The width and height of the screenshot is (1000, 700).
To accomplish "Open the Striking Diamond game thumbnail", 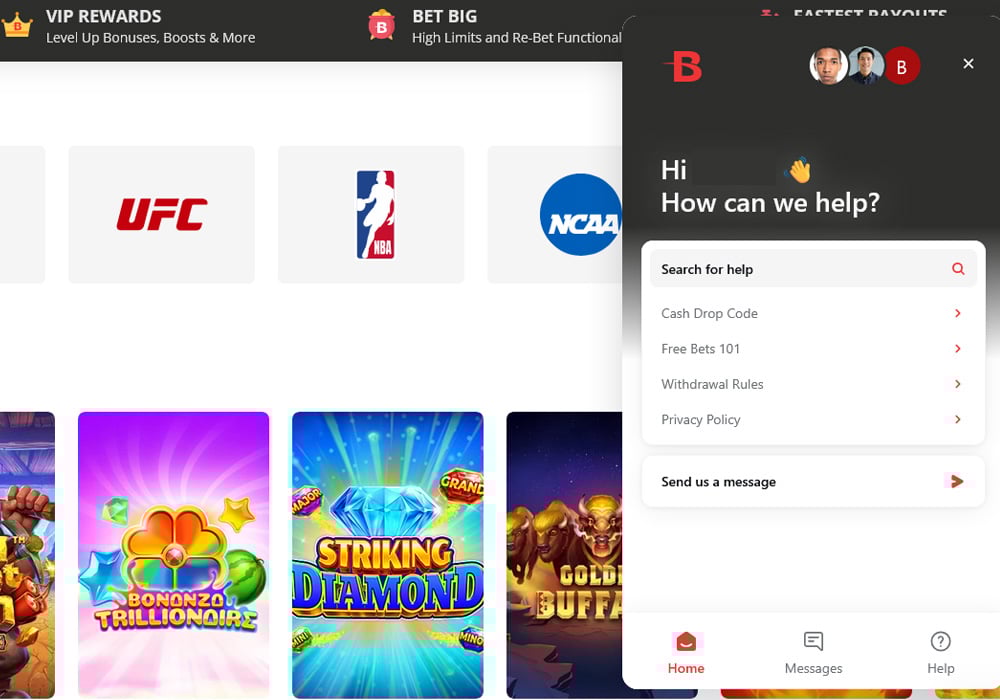I will coord(387,555).
